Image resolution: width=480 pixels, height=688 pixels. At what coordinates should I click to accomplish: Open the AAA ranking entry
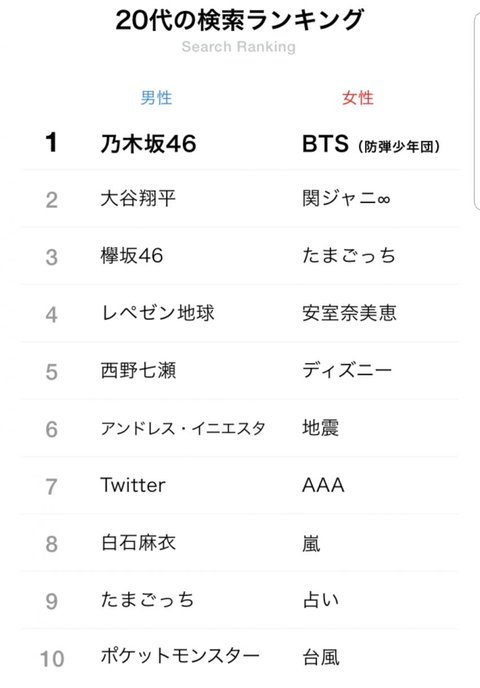tap(323, 485)
